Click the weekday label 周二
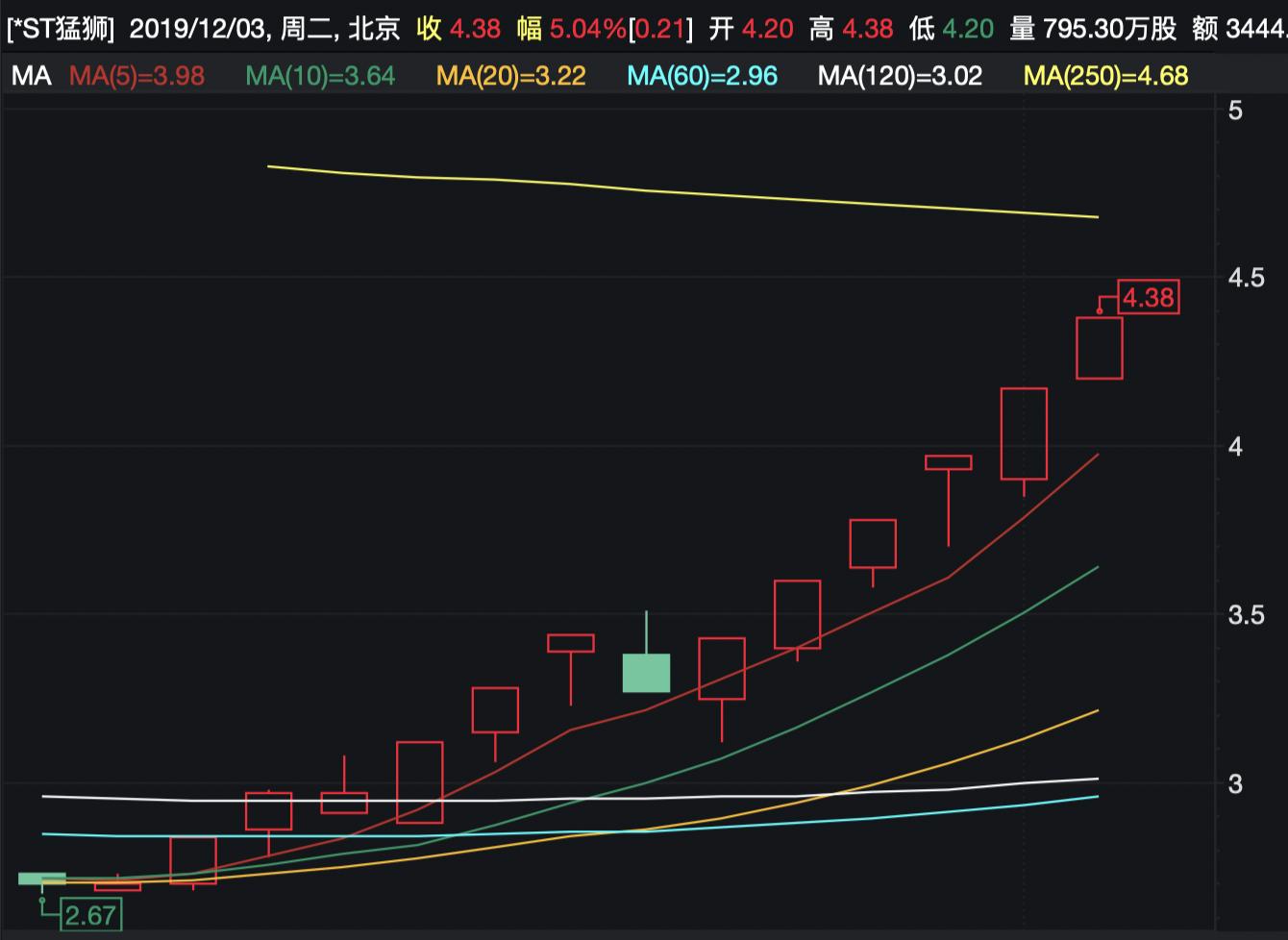Viewport: 1288px width, 940px height. tap(306, 29)
